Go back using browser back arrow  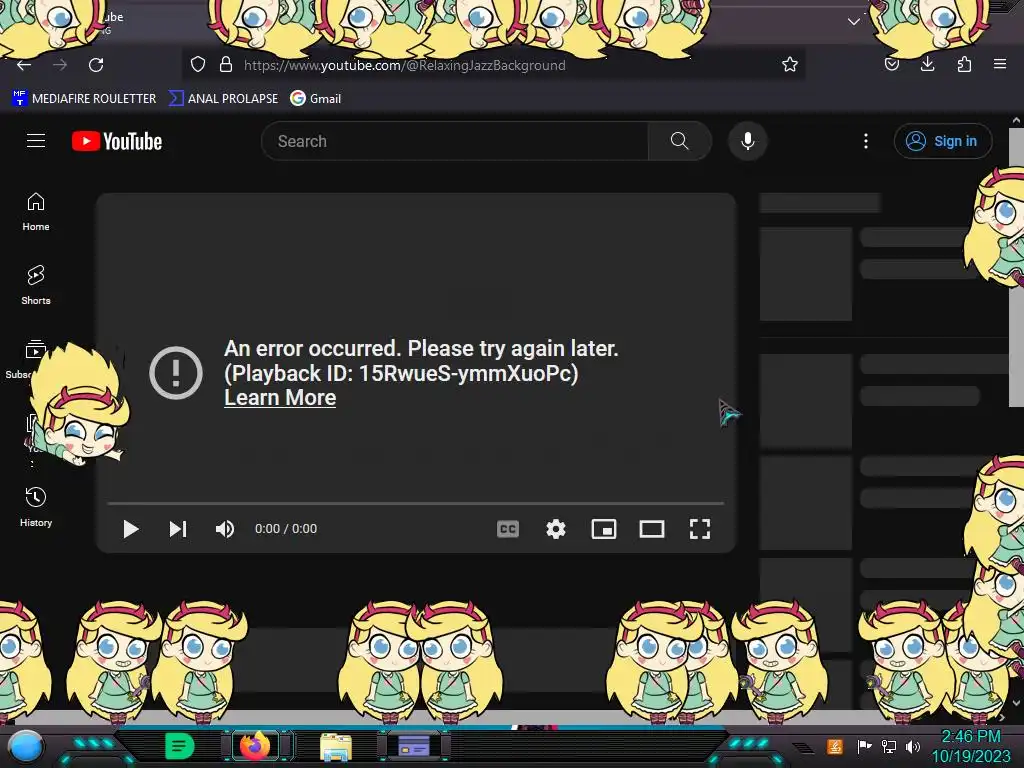[x=24, y=65]
